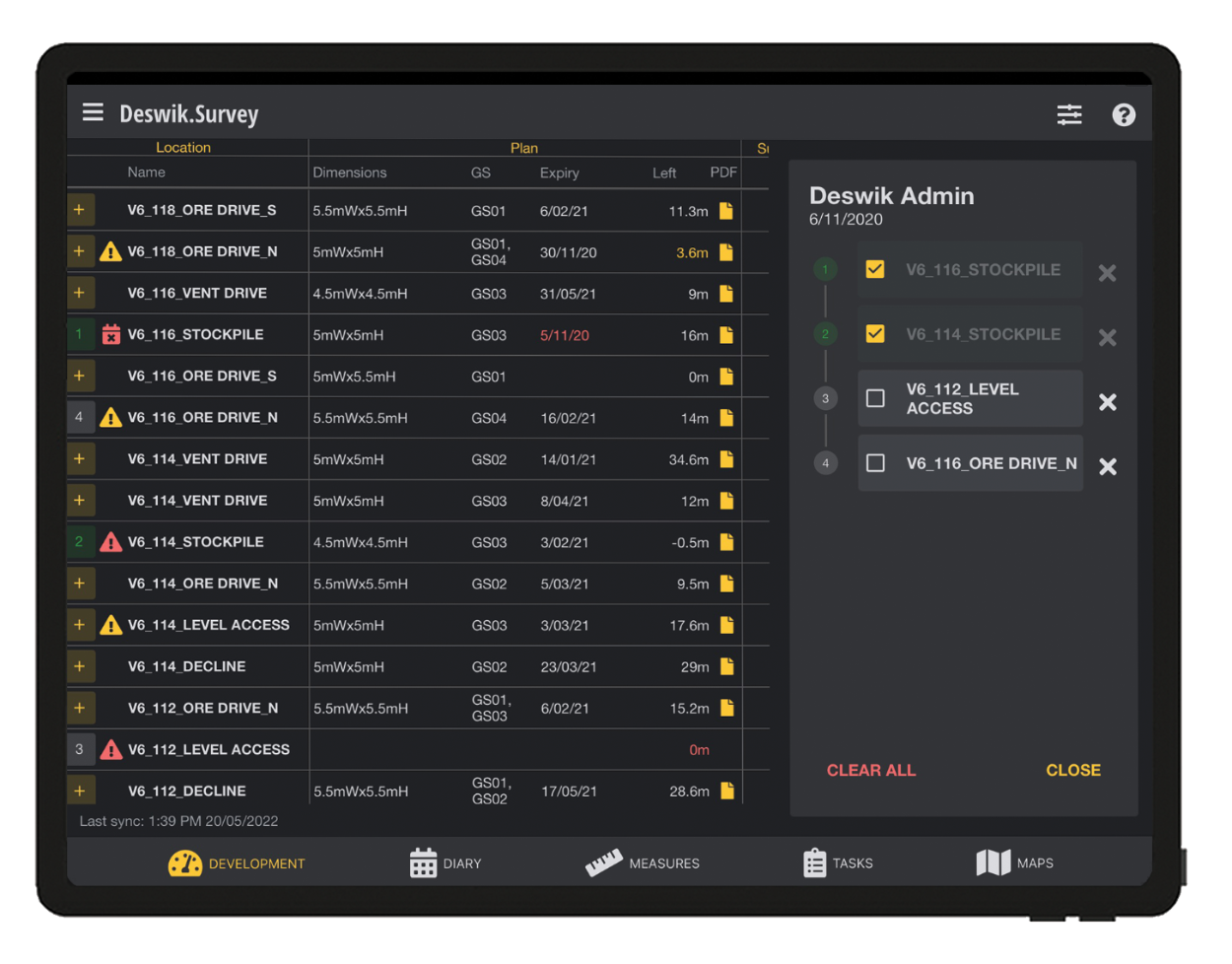
Task: Click the Last sync status text
Action: click(x=178, y=821)
